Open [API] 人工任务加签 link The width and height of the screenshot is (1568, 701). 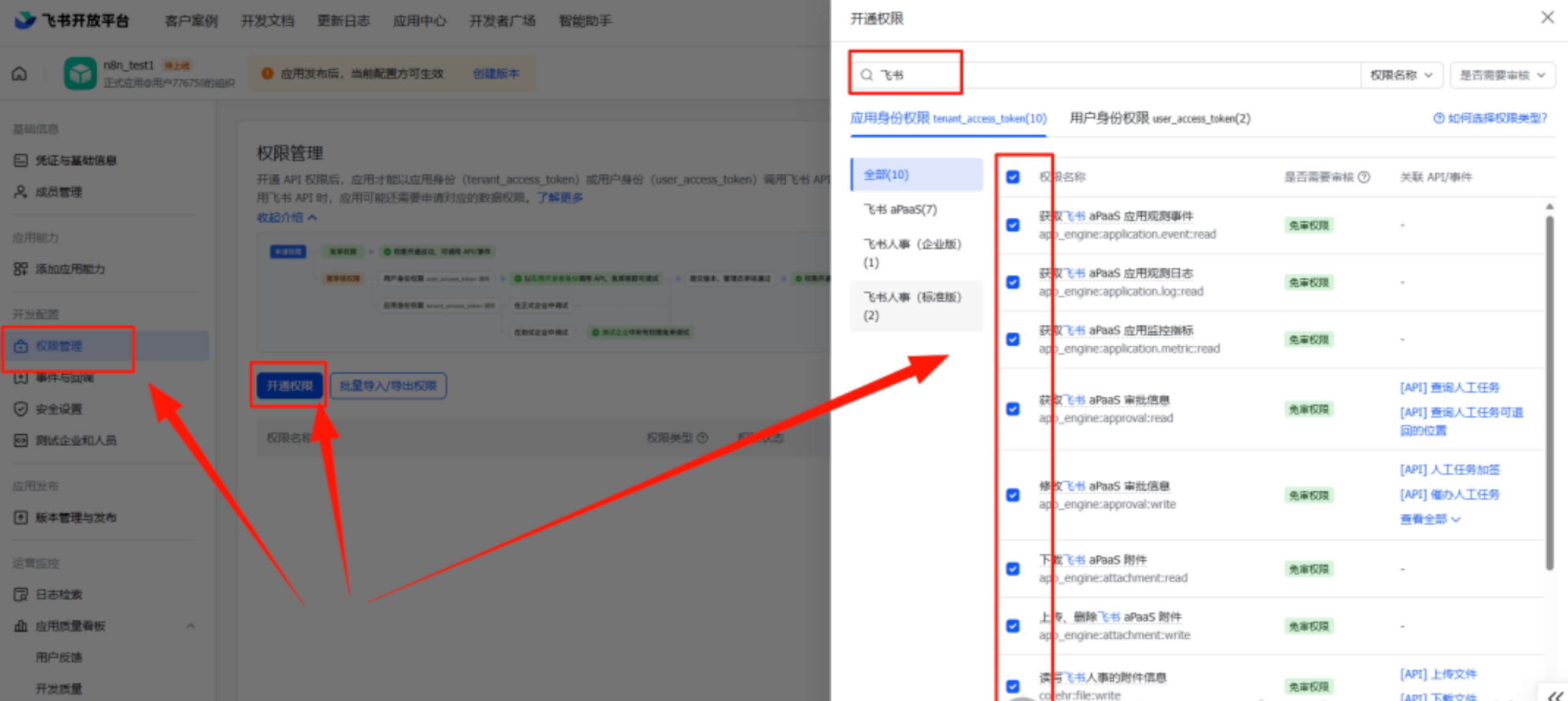click(1449, 469)
